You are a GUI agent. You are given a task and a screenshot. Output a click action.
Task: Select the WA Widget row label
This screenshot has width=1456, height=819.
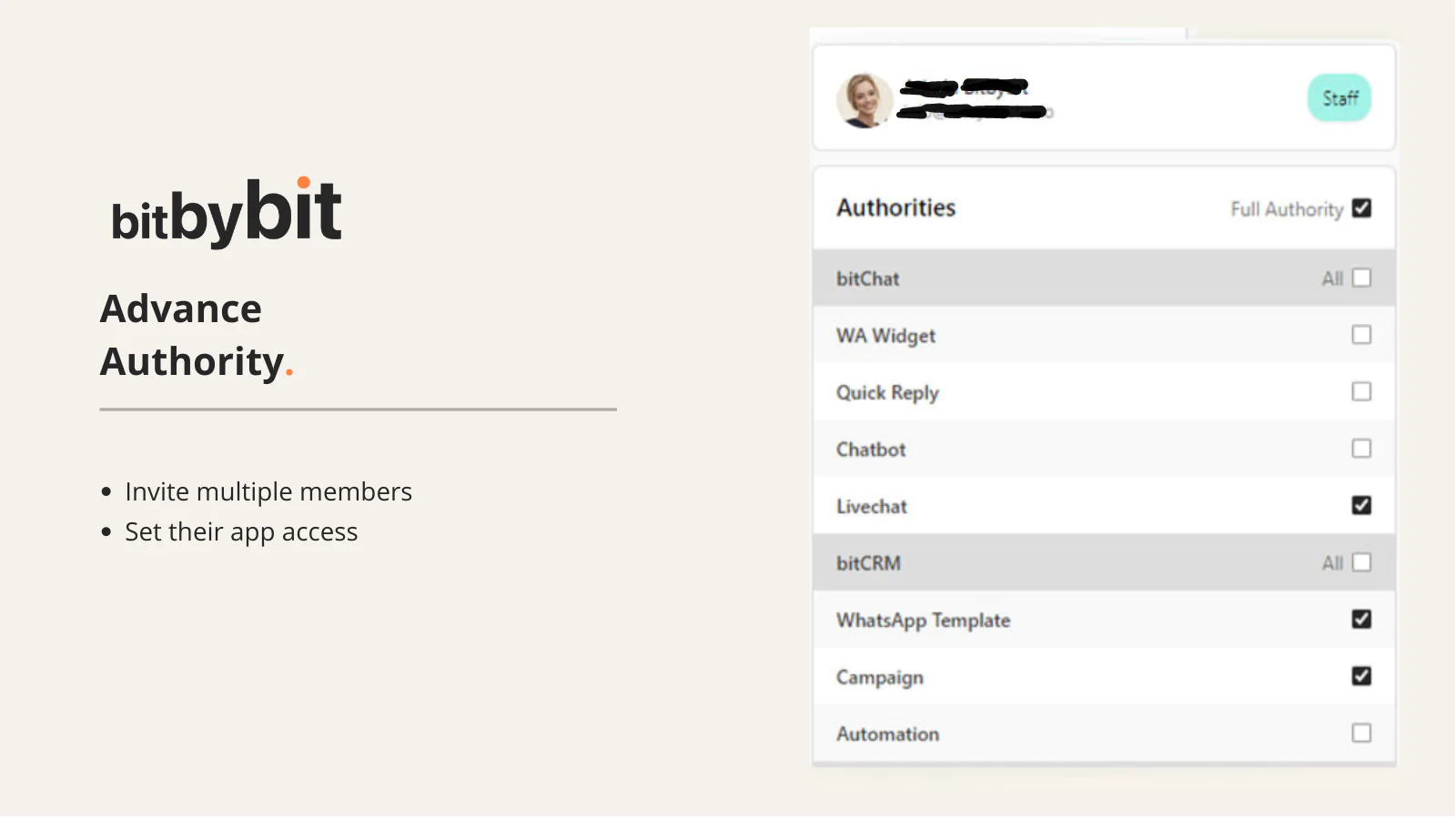pyautogui.click(x=885, y=337)
